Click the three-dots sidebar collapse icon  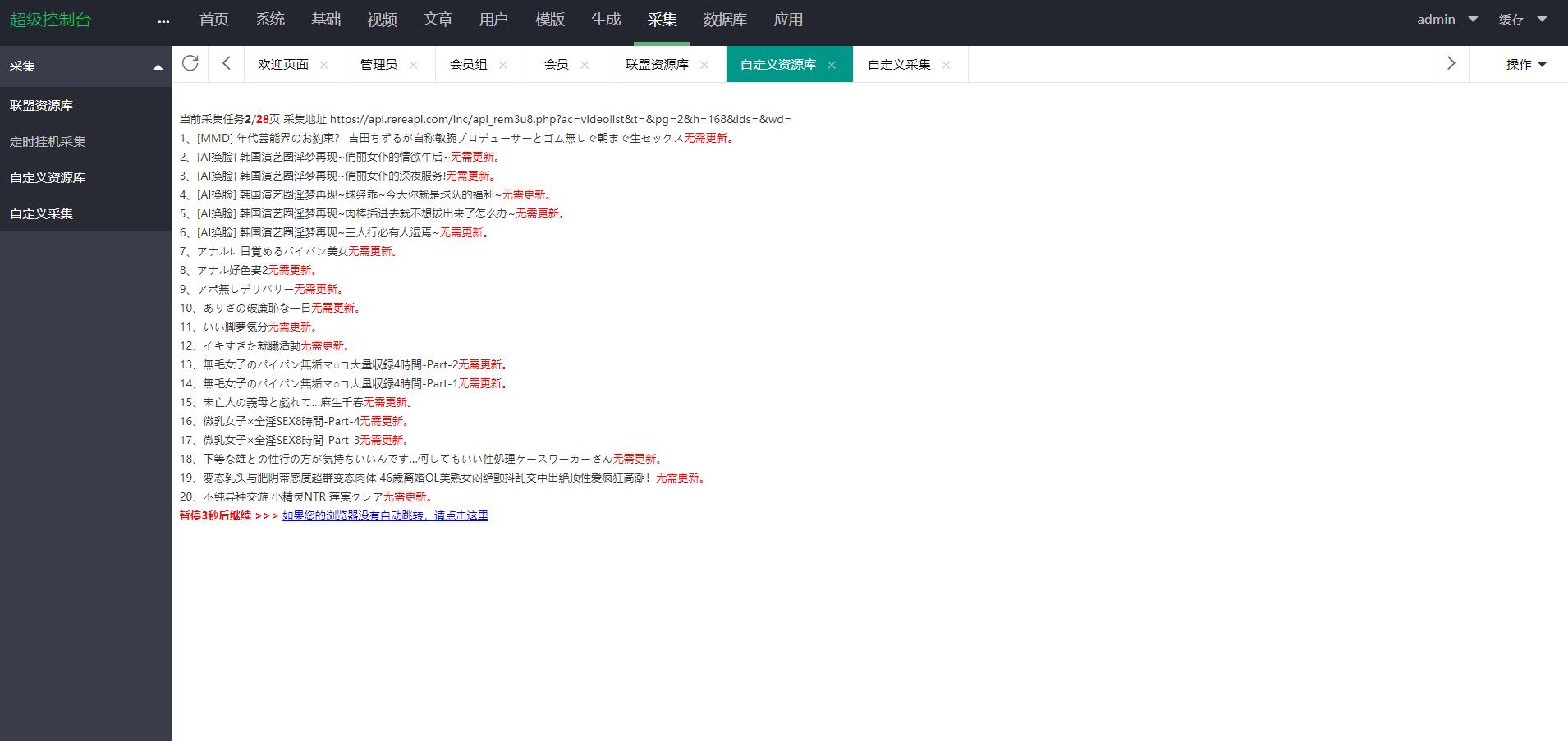coord(163,21)
